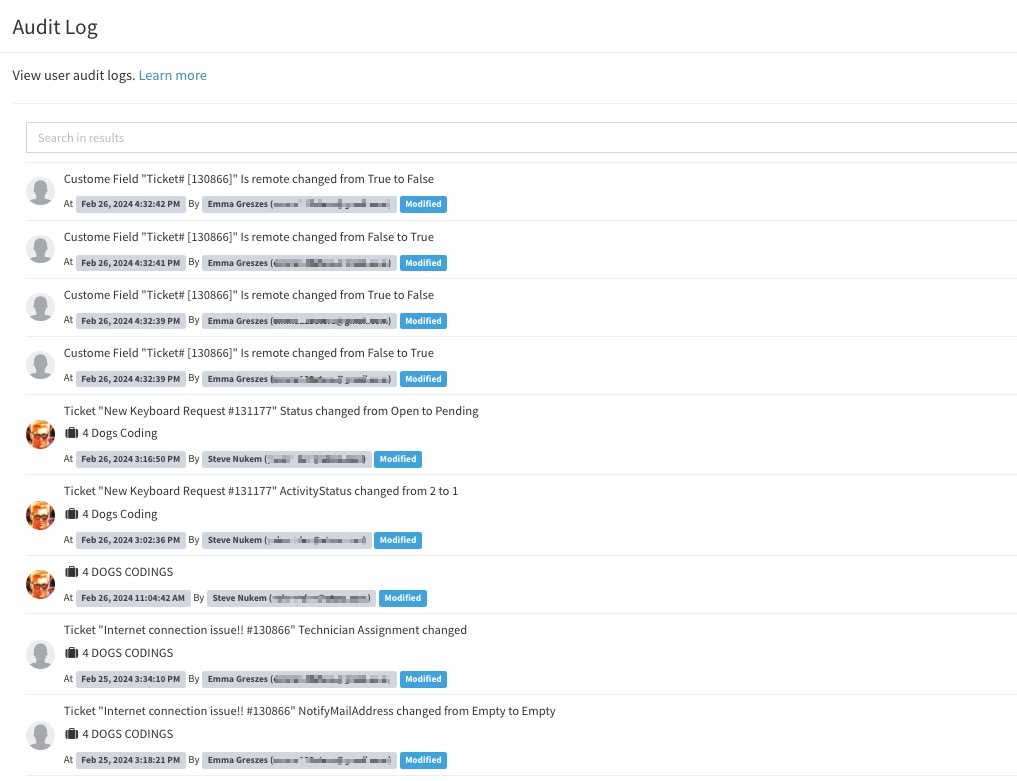The width and height of the screenshot is (1017, 781).
Task: Click Modified badge on Feb 25 3:34:10 PM entry
Action: (423, 679)
